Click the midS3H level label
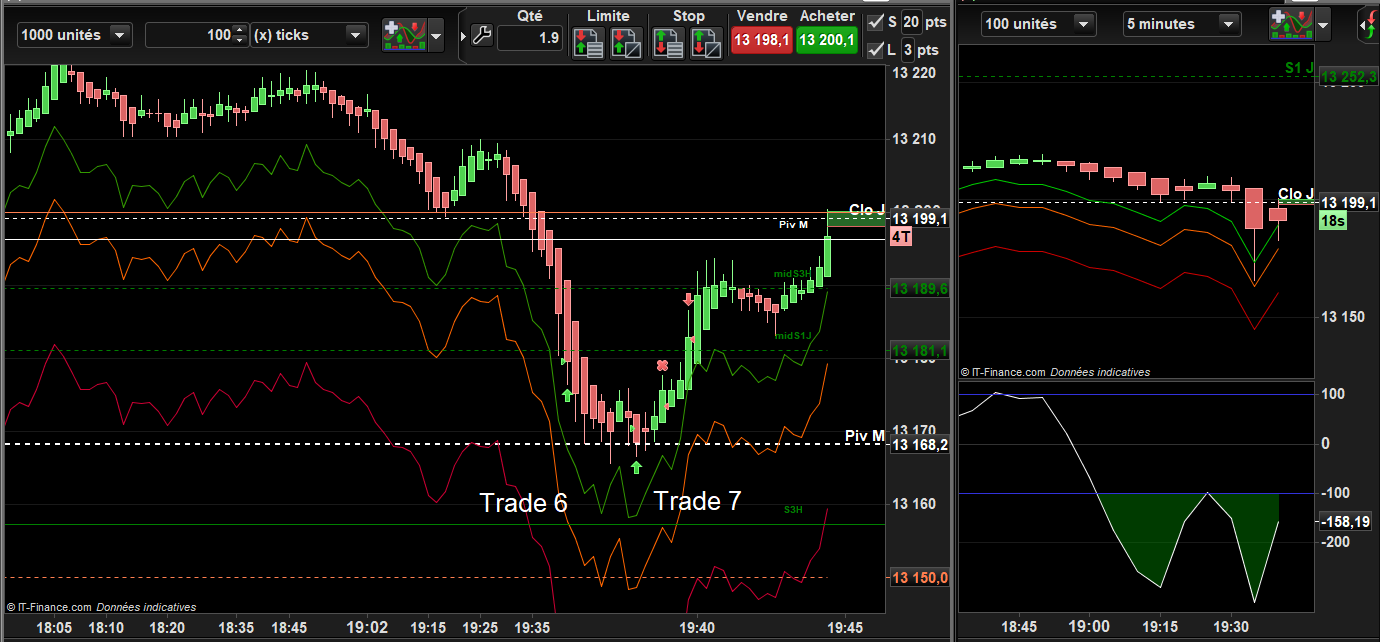 pos(792,273)
